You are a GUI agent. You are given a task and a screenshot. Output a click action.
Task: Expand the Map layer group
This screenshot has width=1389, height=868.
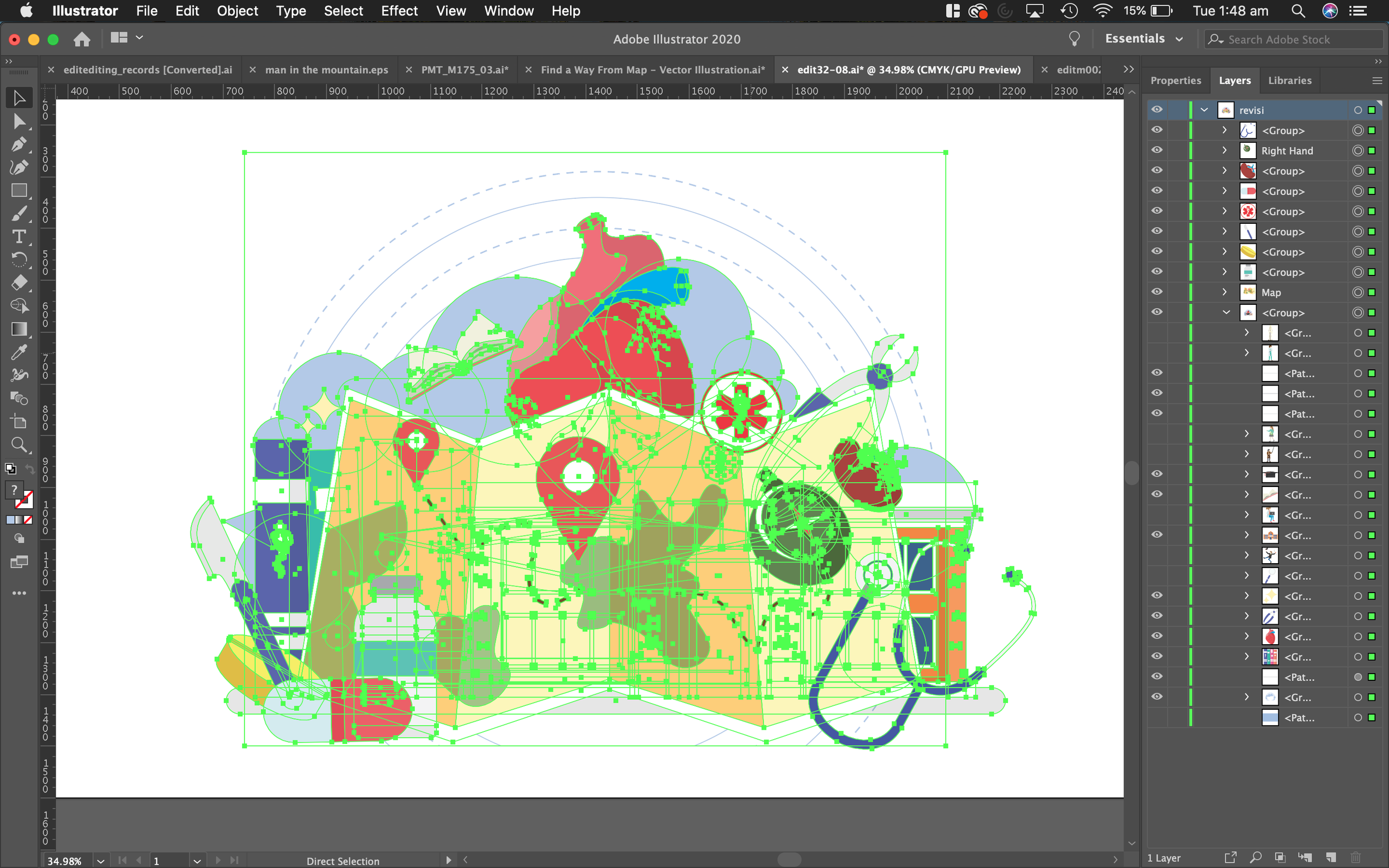tap(1224, 292)
